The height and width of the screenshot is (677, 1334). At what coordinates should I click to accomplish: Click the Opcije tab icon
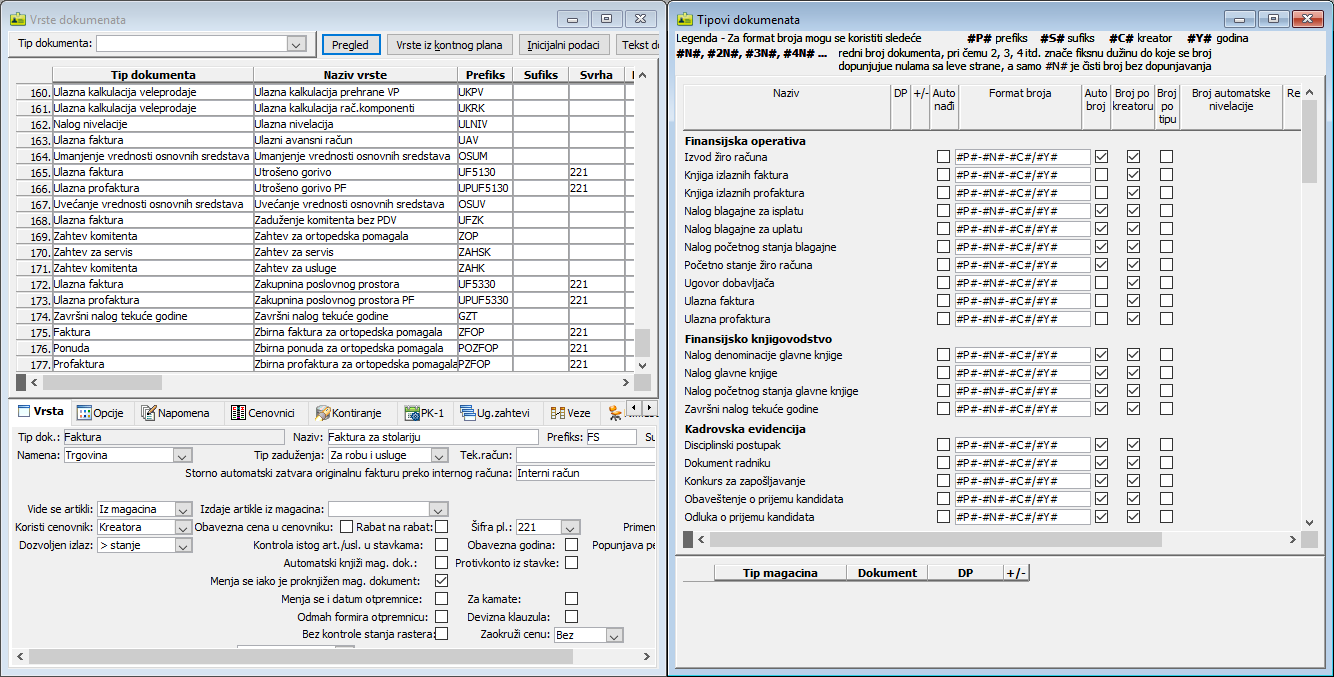tap(85, 413)
